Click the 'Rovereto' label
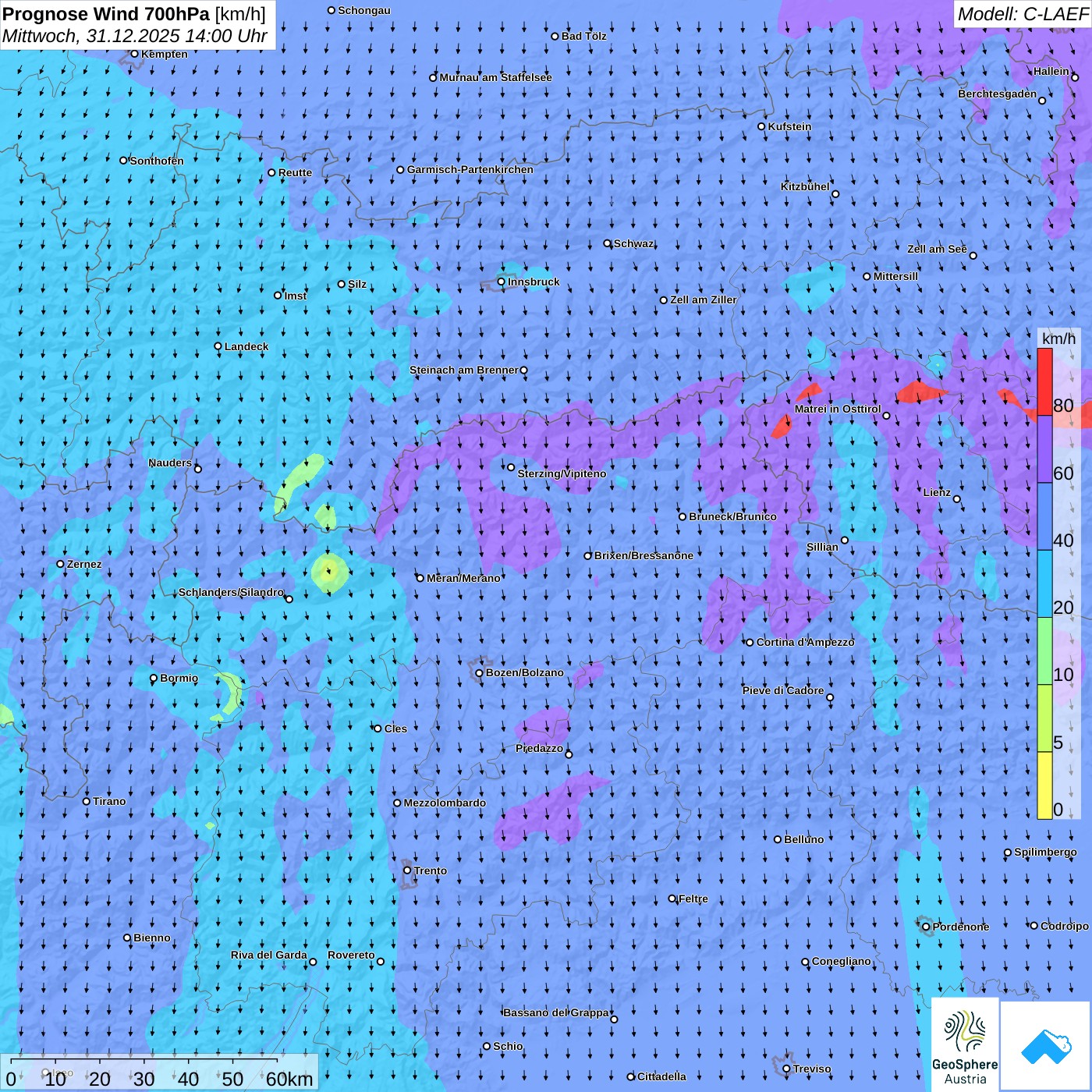The width and height of the screenshot is (1092, 1092). pyautogui.click(x=351, y=955)
